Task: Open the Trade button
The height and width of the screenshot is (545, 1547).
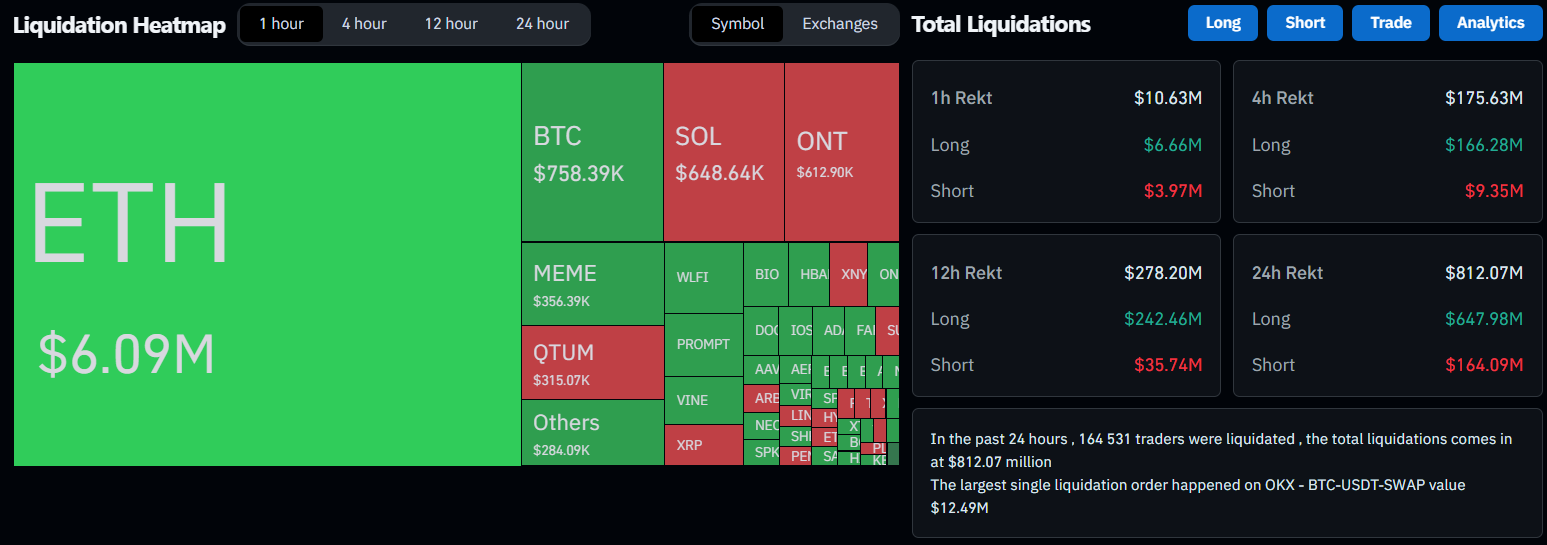Action: [x=1390, y=23]
